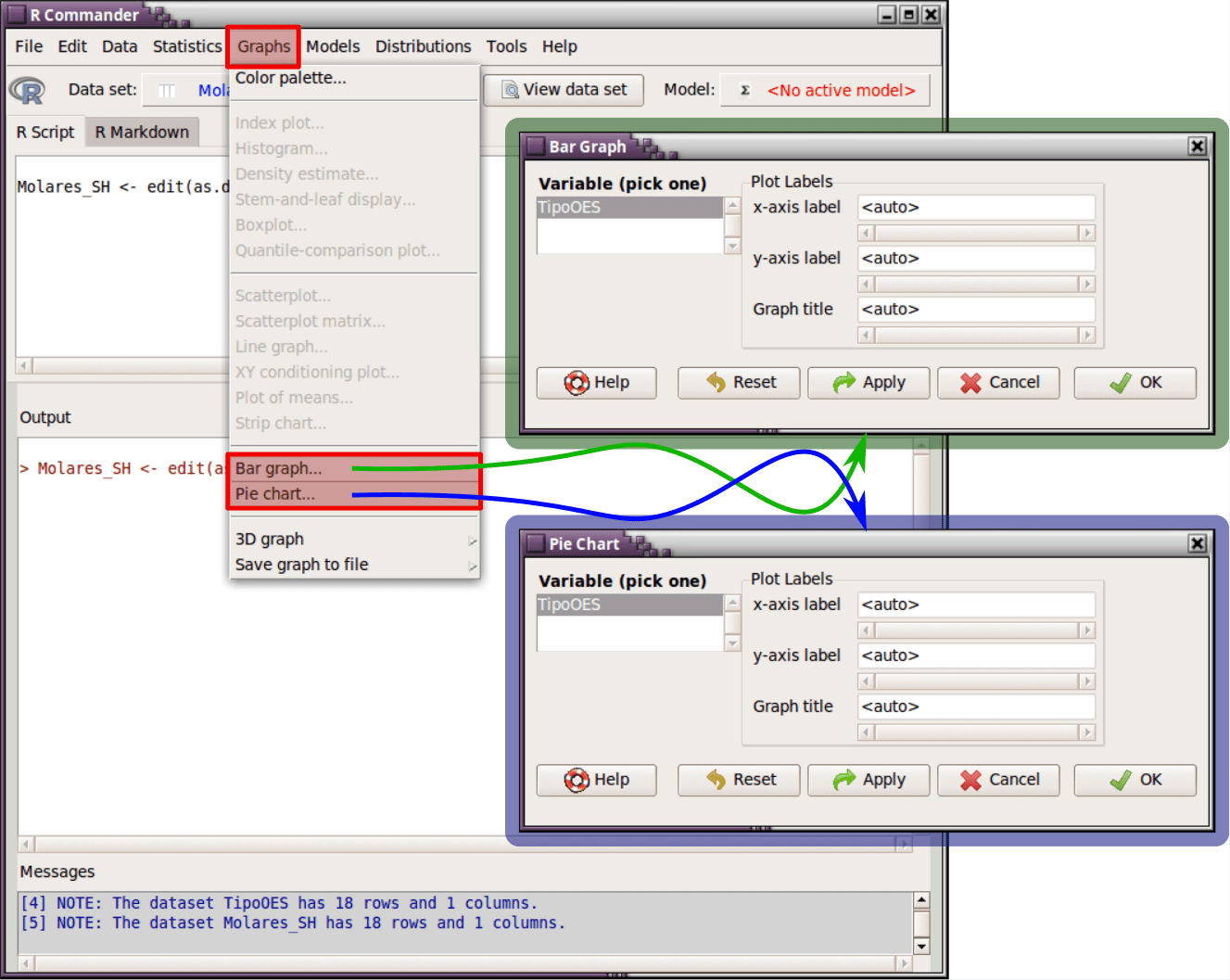Switch to the R Markdown tab

[142, 133]
